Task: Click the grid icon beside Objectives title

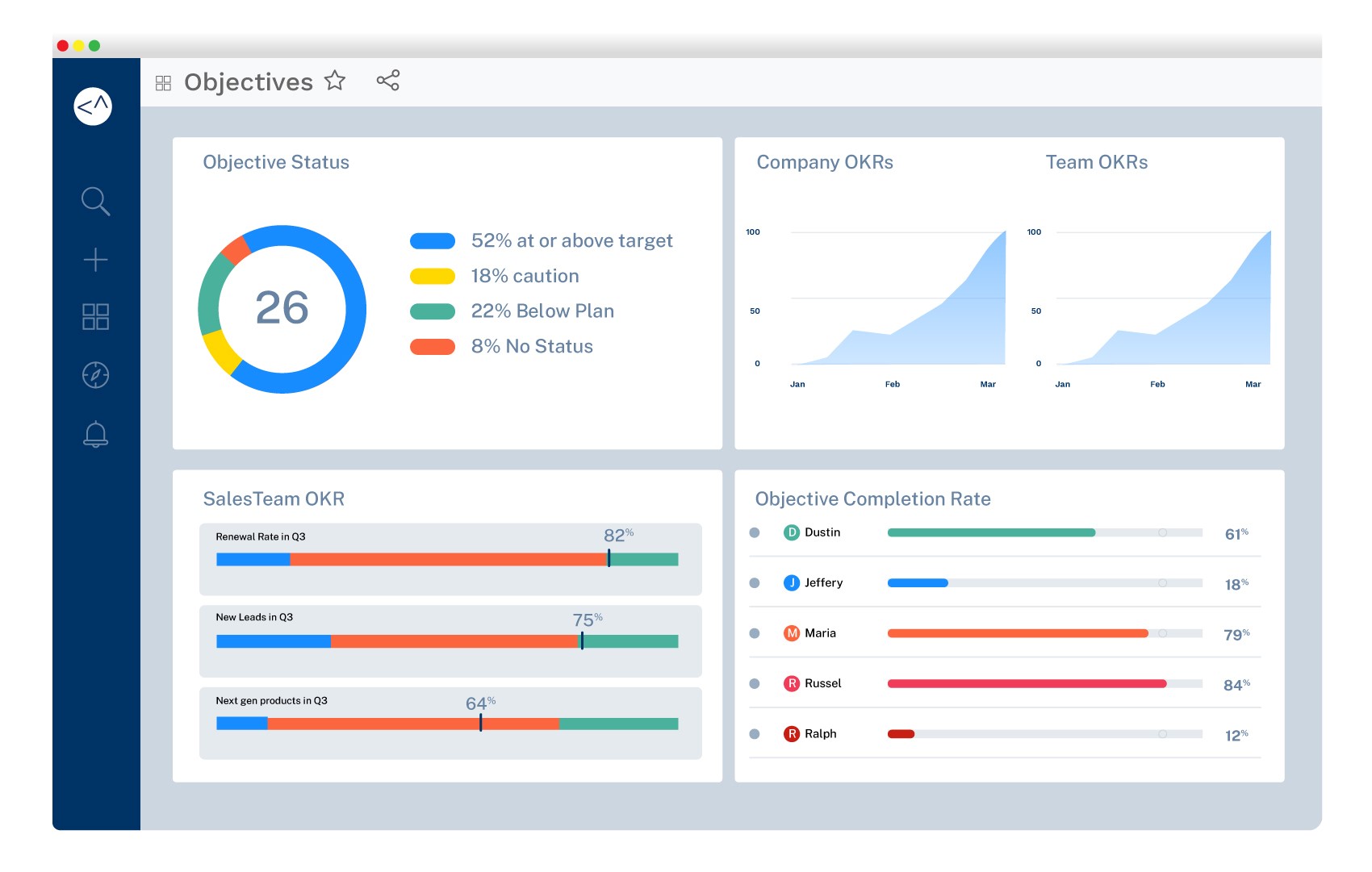Action: [163, 83]
